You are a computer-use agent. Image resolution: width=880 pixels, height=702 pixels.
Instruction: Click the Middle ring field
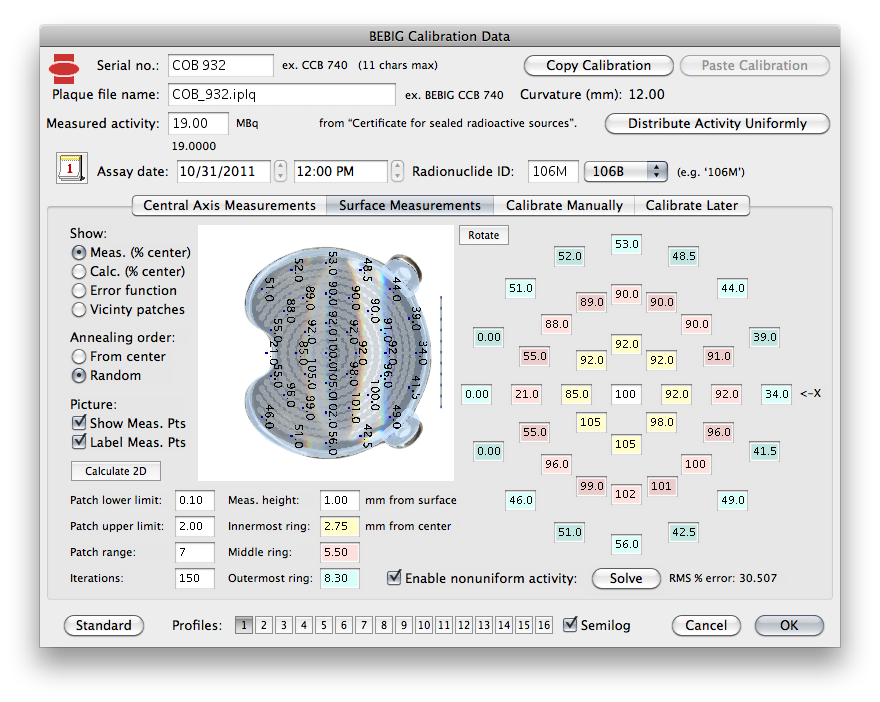pyautogui.click(x=340, y=552)
